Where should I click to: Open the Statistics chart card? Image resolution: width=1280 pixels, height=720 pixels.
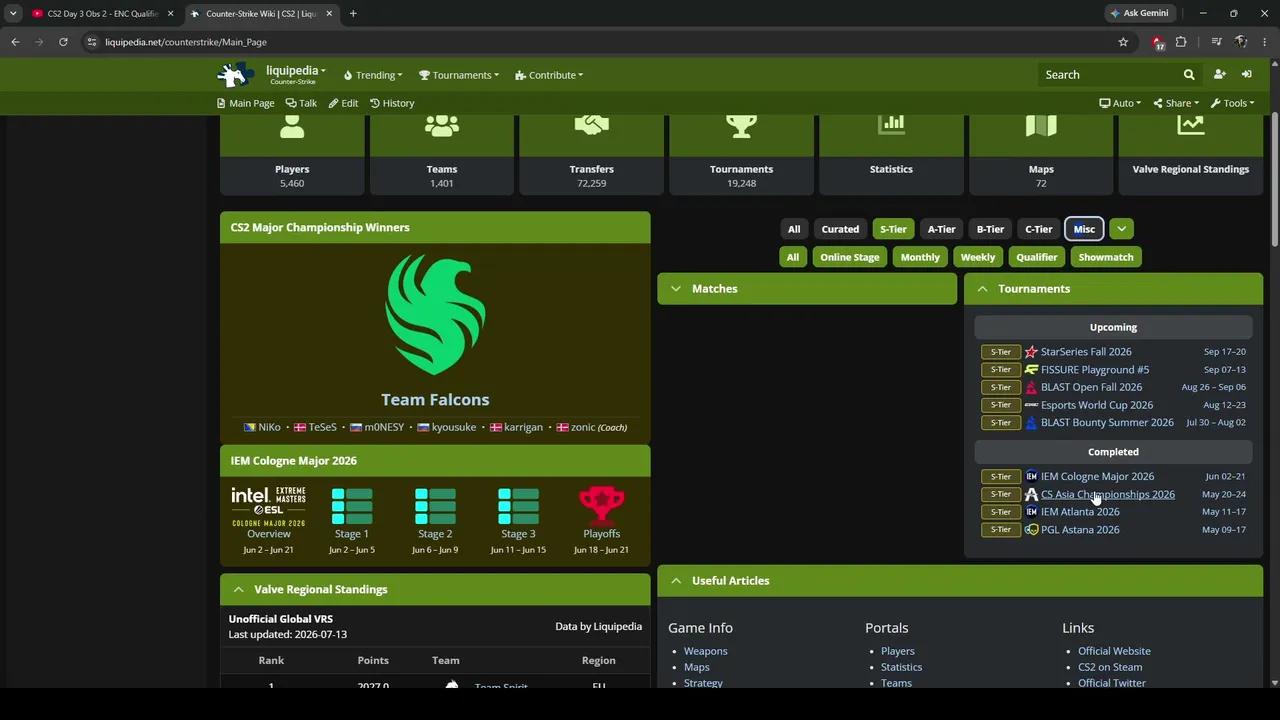[891, 125]
